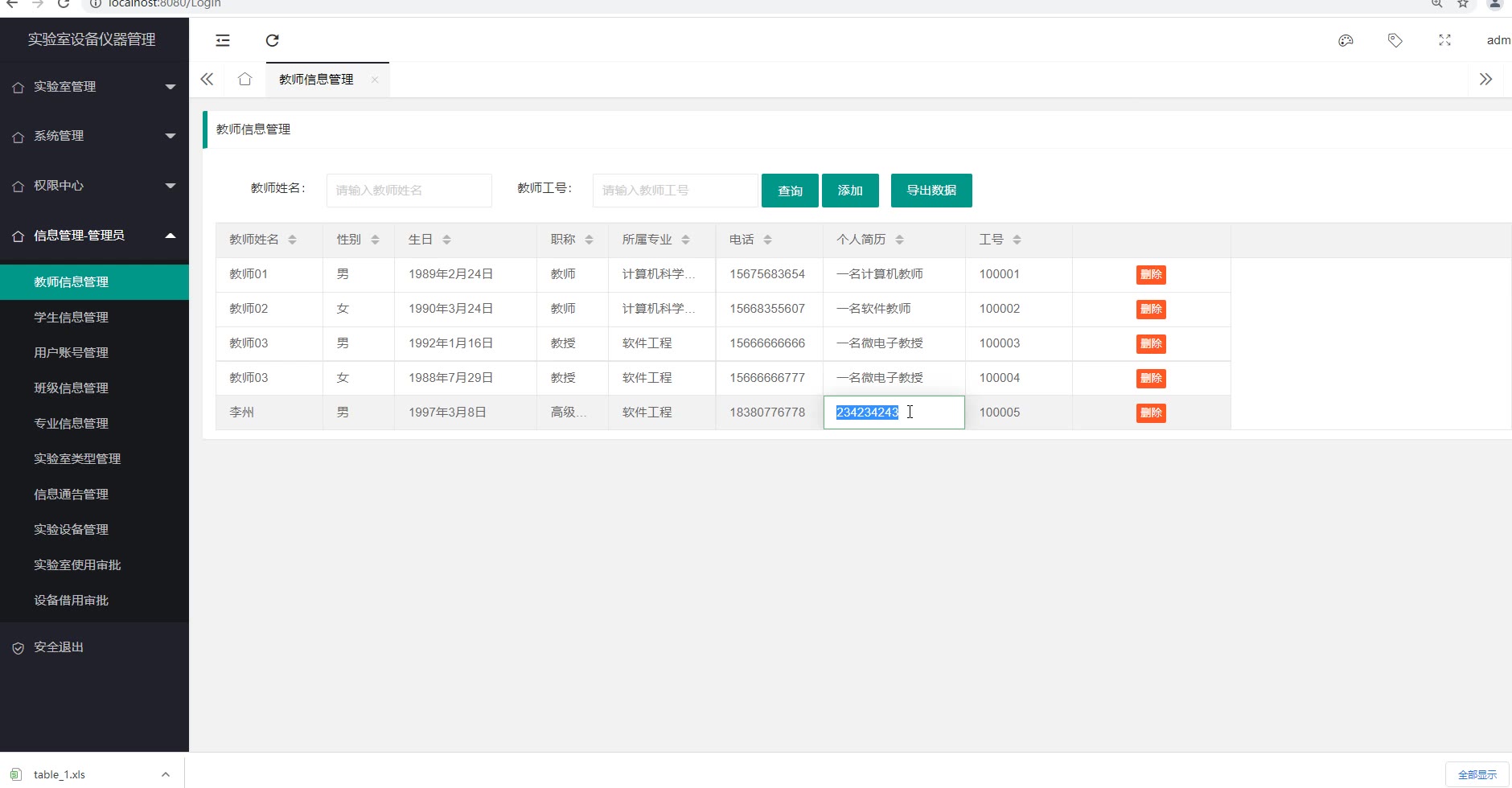The image size is (1512, 788).
Task: Open 设备借用审批 in the sidebar
Action: 94,601
